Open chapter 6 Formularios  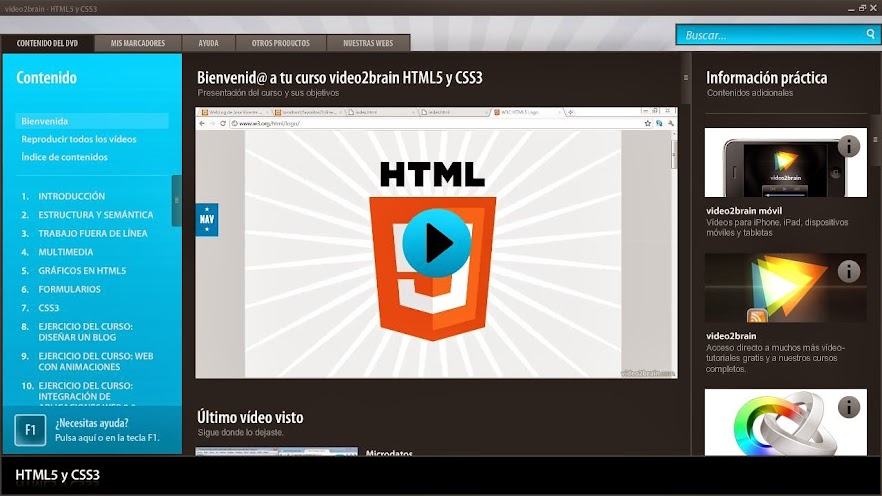61,289
